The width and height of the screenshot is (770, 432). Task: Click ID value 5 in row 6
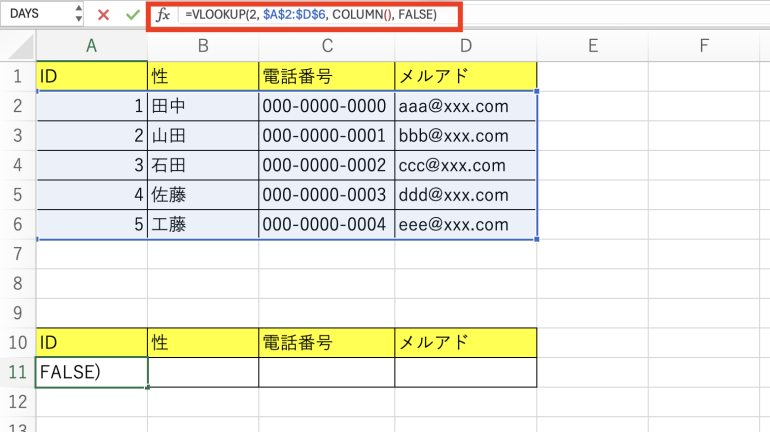[x=92, y=224]
